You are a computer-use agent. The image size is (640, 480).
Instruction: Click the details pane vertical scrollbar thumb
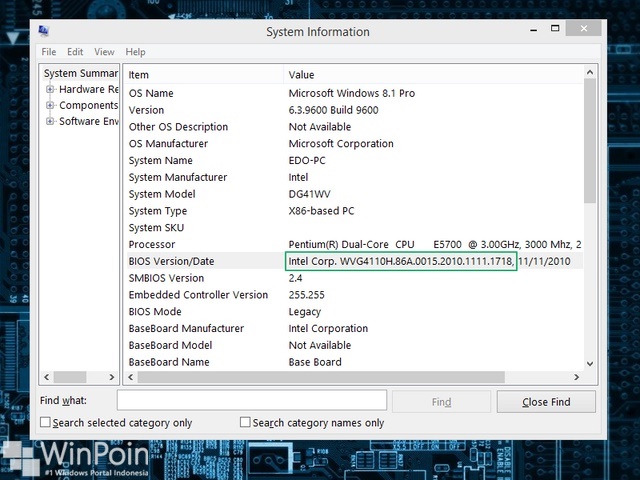(590, 141)
